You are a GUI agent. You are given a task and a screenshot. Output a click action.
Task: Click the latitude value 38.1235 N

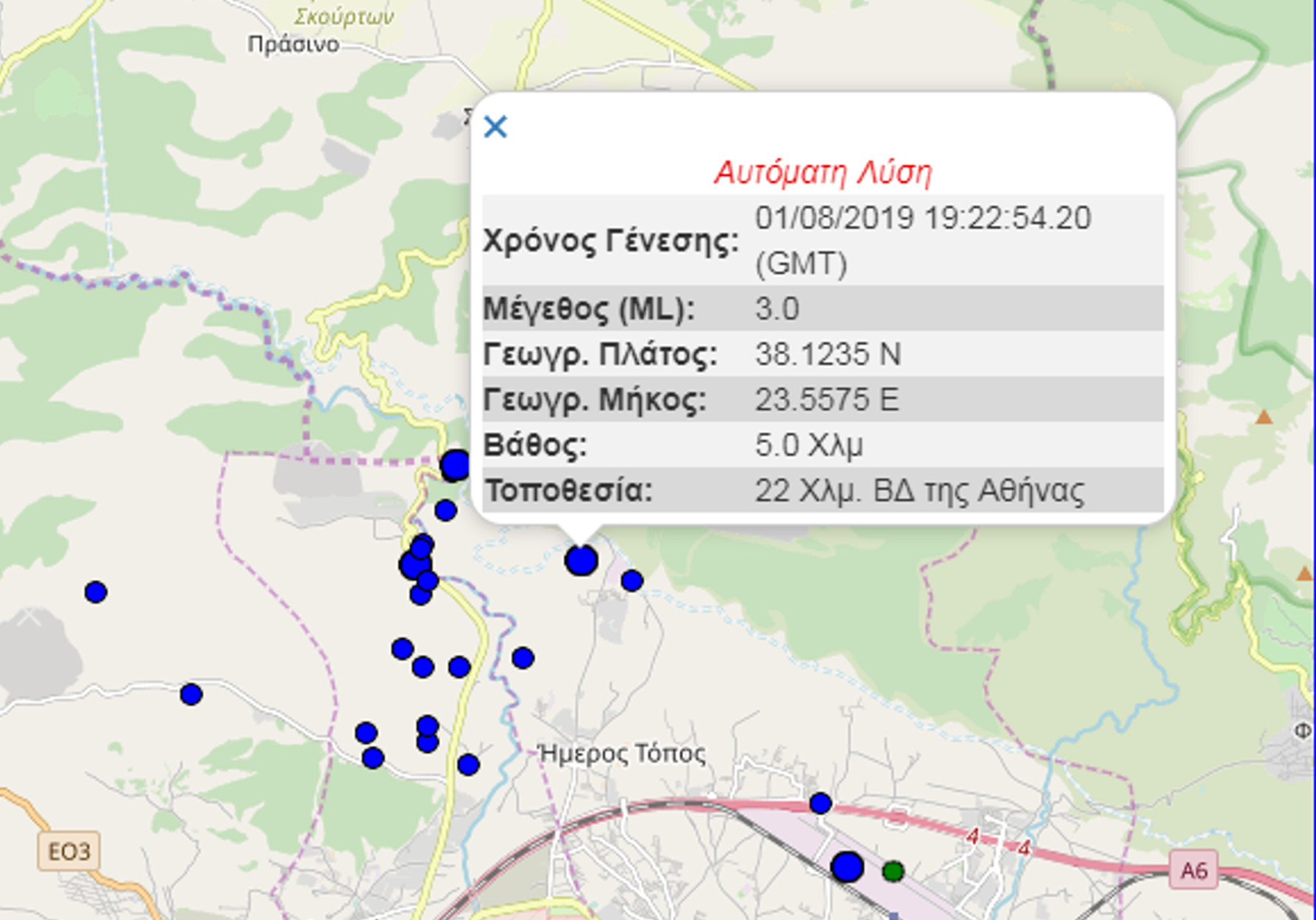[x=827, y=355]
